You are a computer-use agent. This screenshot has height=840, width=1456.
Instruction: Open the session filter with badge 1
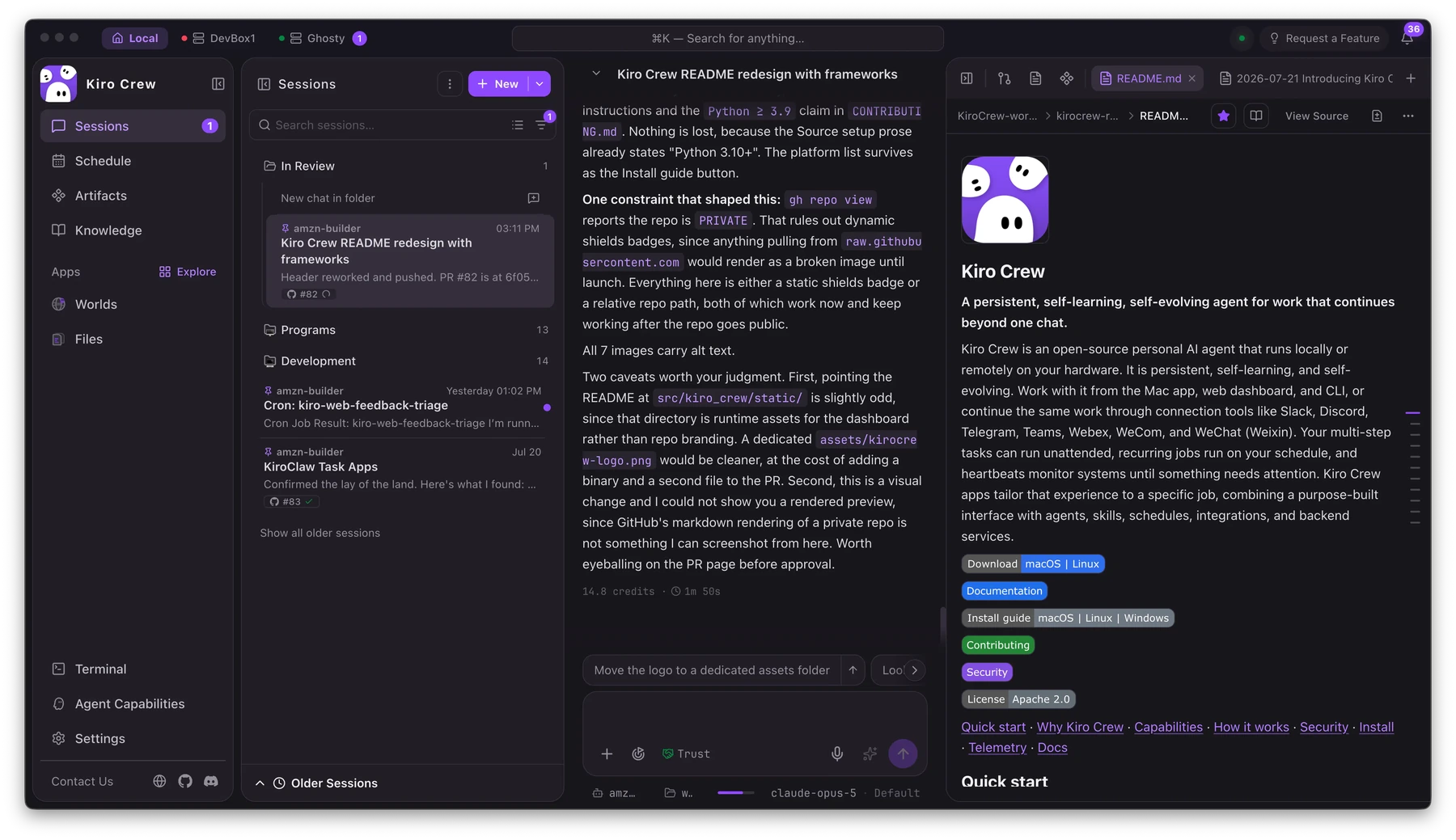click(542, 125)
